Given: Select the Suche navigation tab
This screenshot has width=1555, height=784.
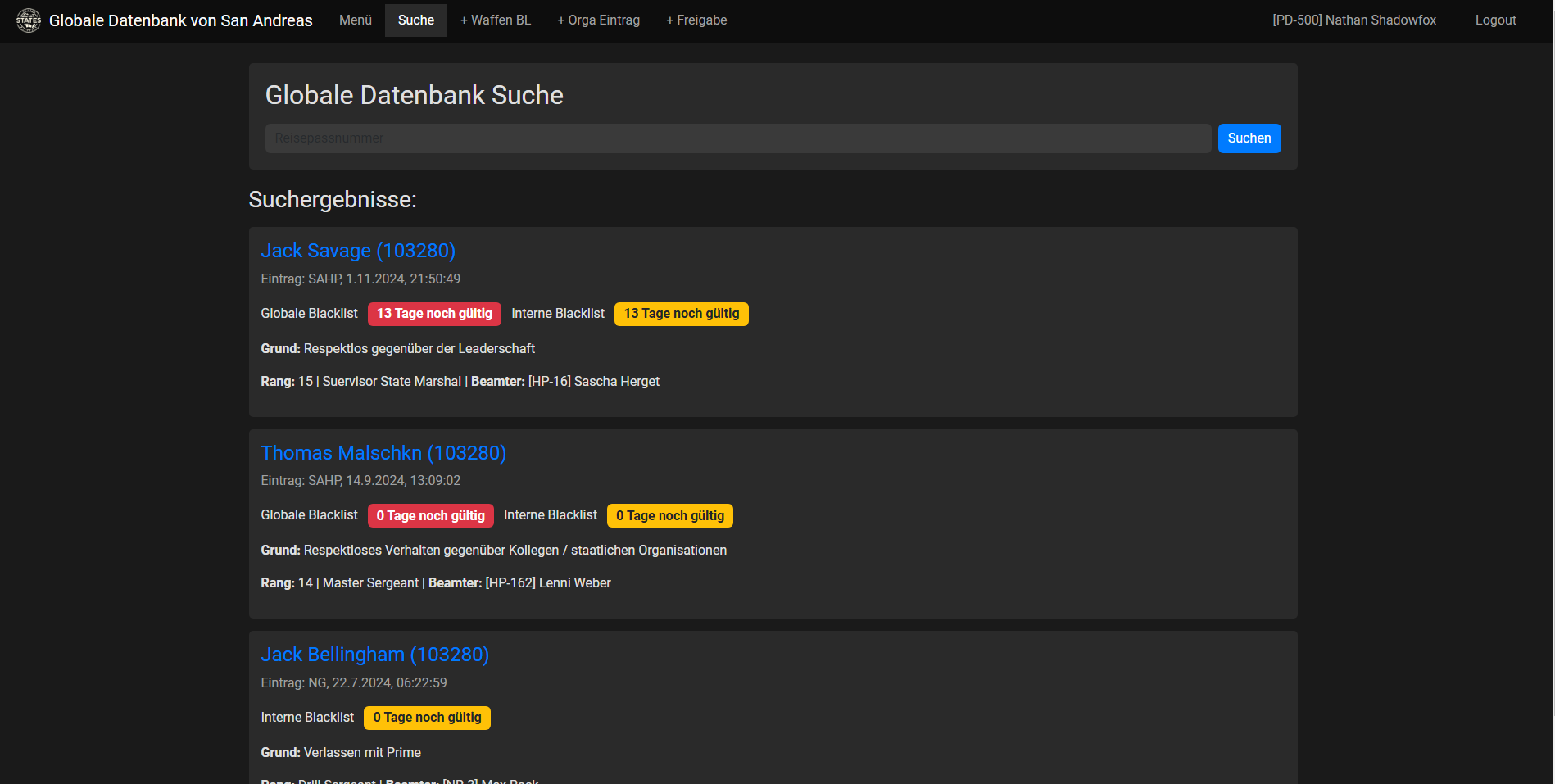Looking at the screenshot, I should [416, 20].
